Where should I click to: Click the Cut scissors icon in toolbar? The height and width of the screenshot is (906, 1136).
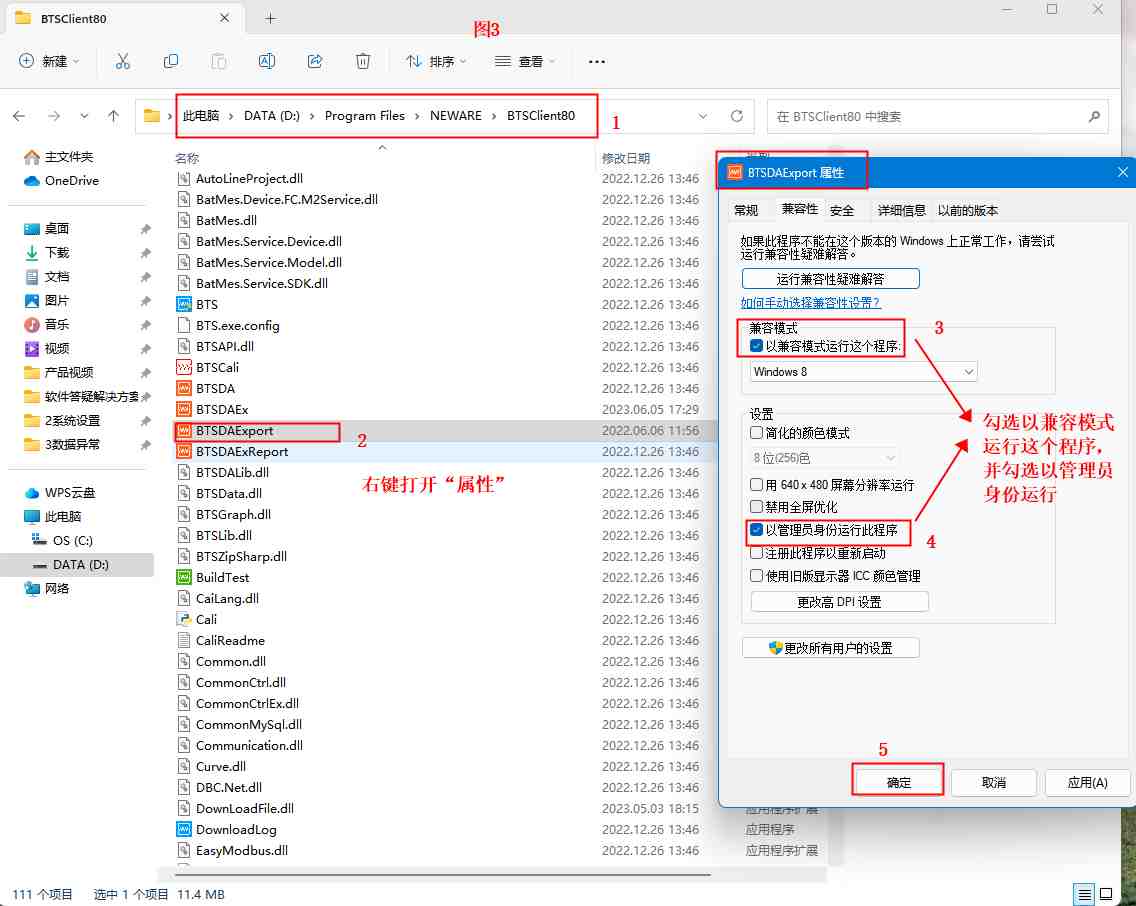pyautogui.click(x=122, y=62)
